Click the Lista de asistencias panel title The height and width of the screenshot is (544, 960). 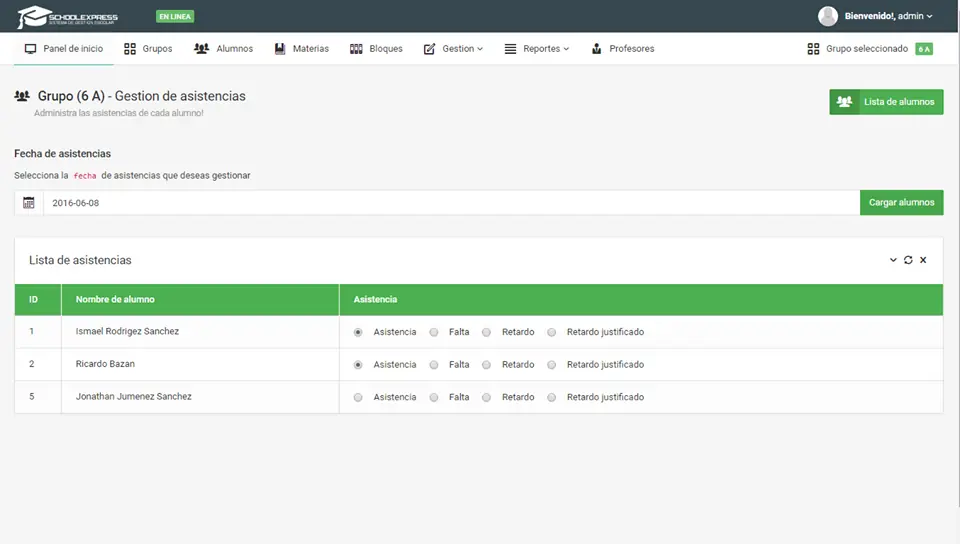pyautogui.click(x=80, y=260)
